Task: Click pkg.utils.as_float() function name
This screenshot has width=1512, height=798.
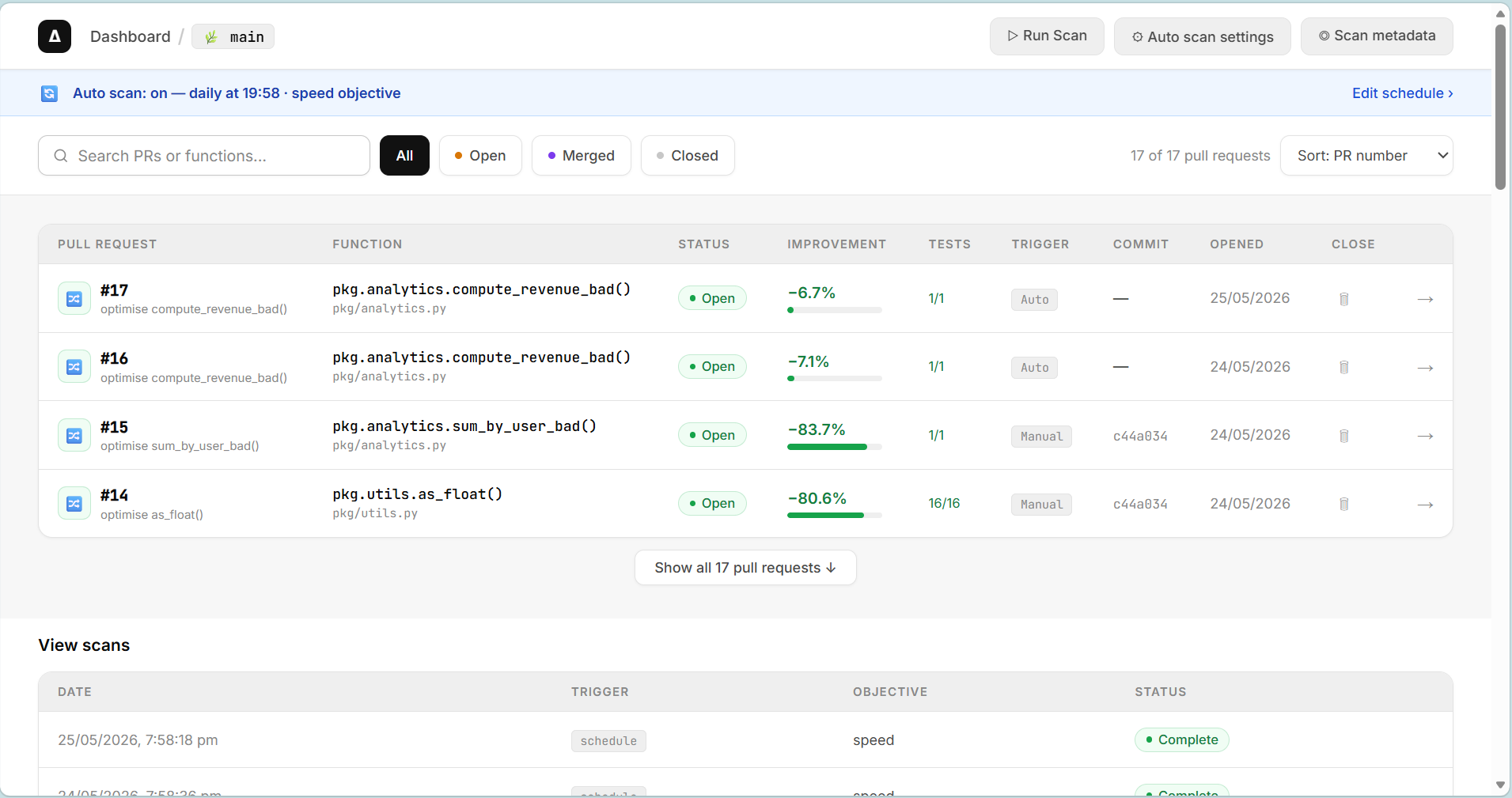Action: click(418, 494)
